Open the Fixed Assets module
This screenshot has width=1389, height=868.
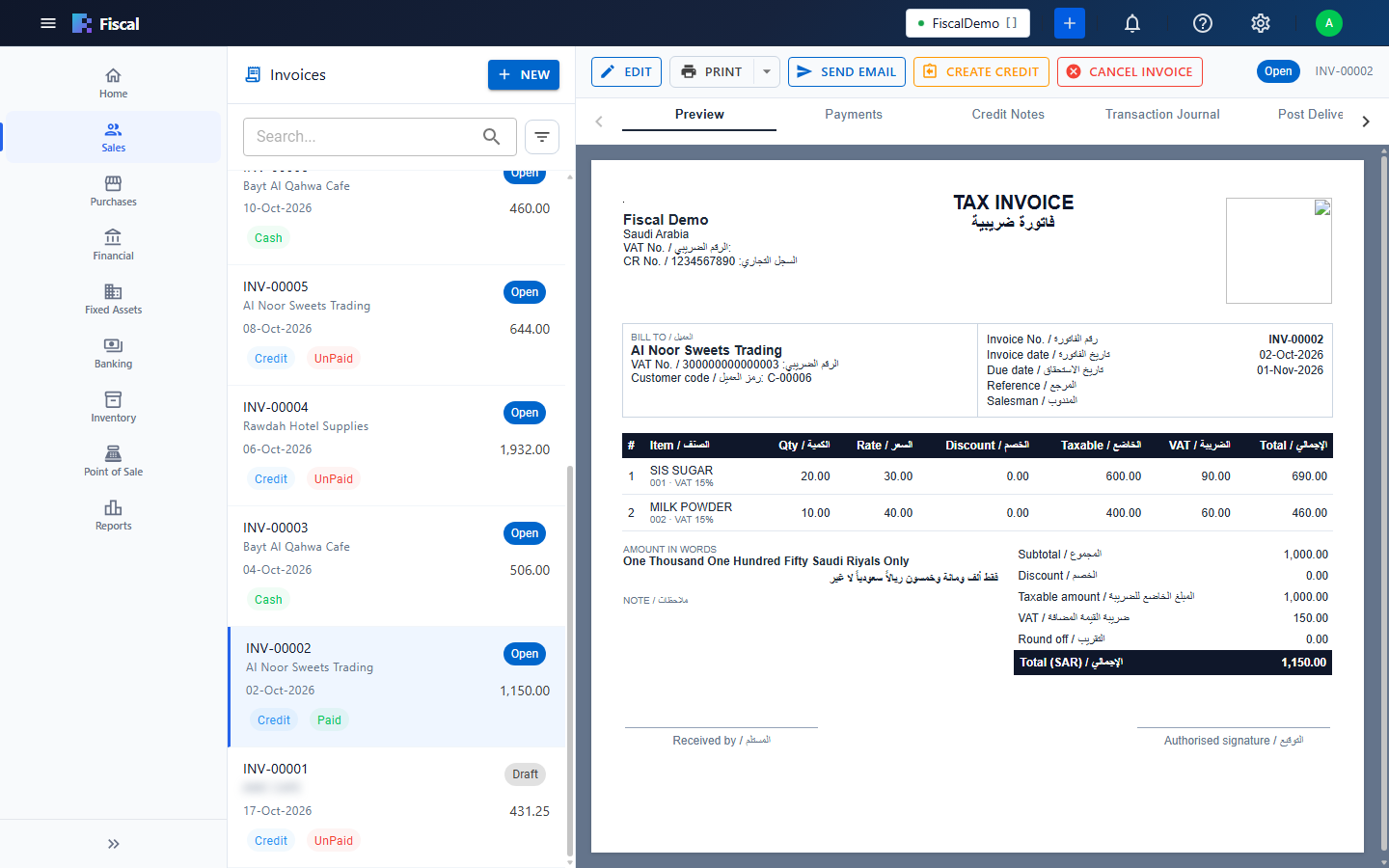[114, 299]
